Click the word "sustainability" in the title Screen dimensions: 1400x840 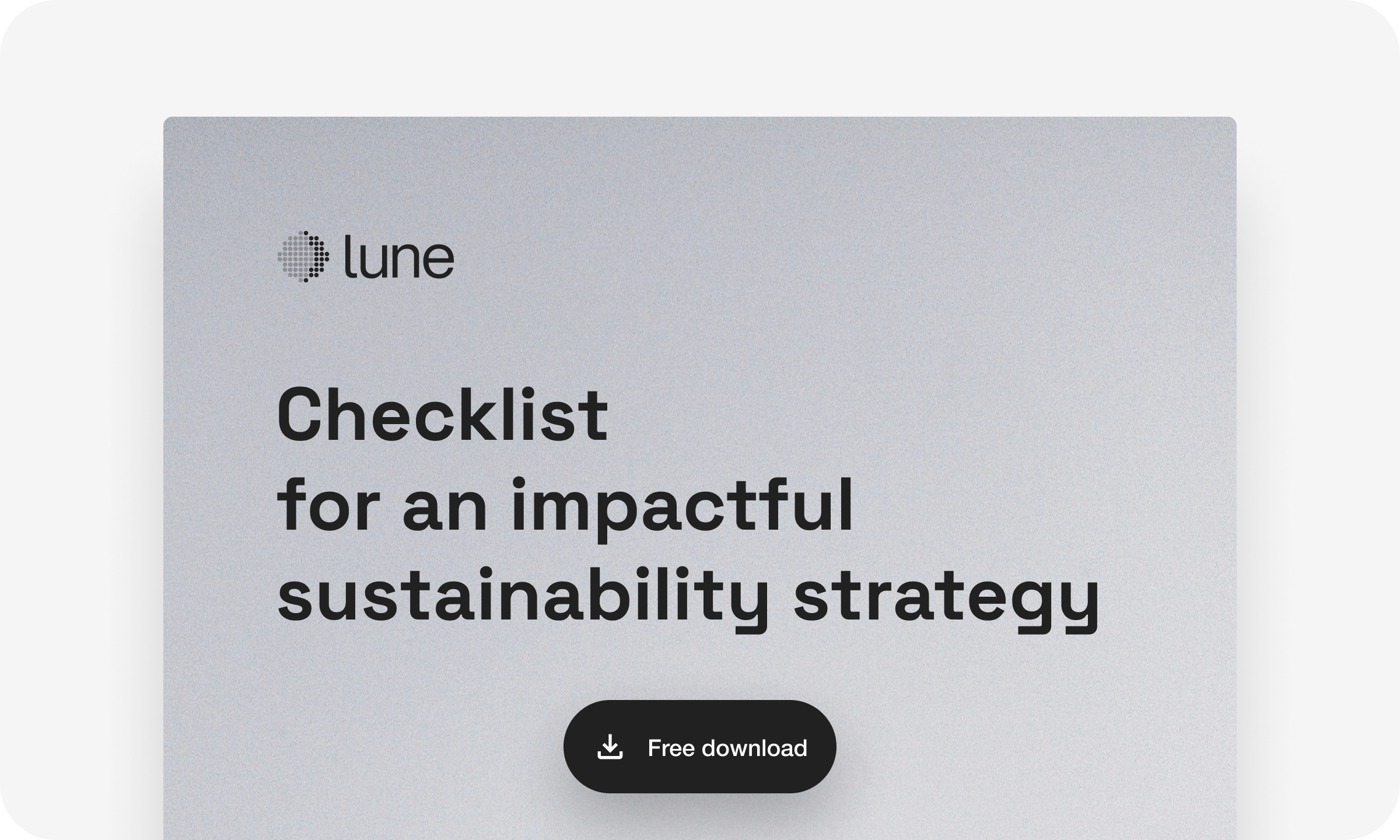click(522, 597)
